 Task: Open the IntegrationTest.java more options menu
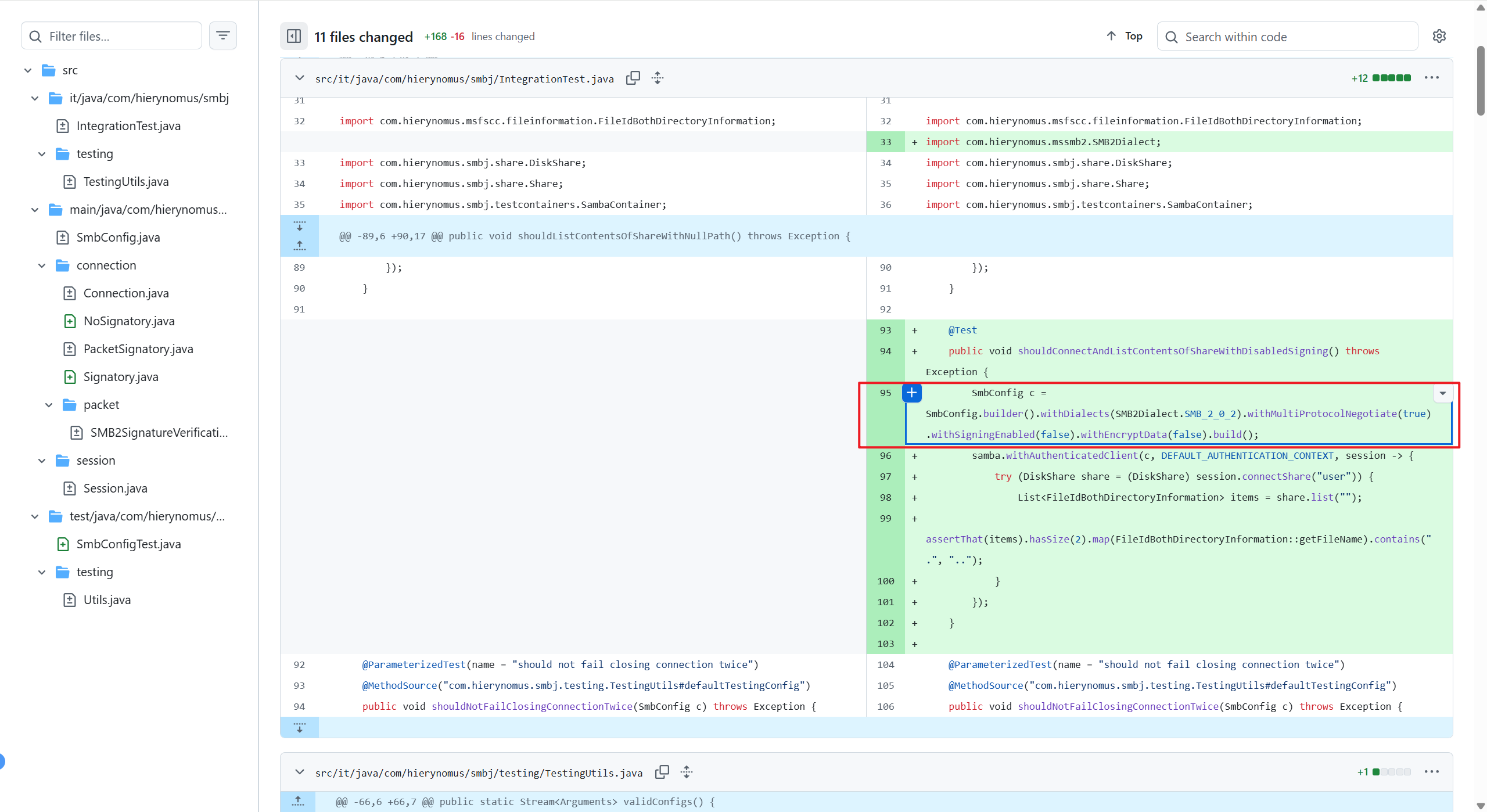pyautogui.click(x=1431, y=78)
